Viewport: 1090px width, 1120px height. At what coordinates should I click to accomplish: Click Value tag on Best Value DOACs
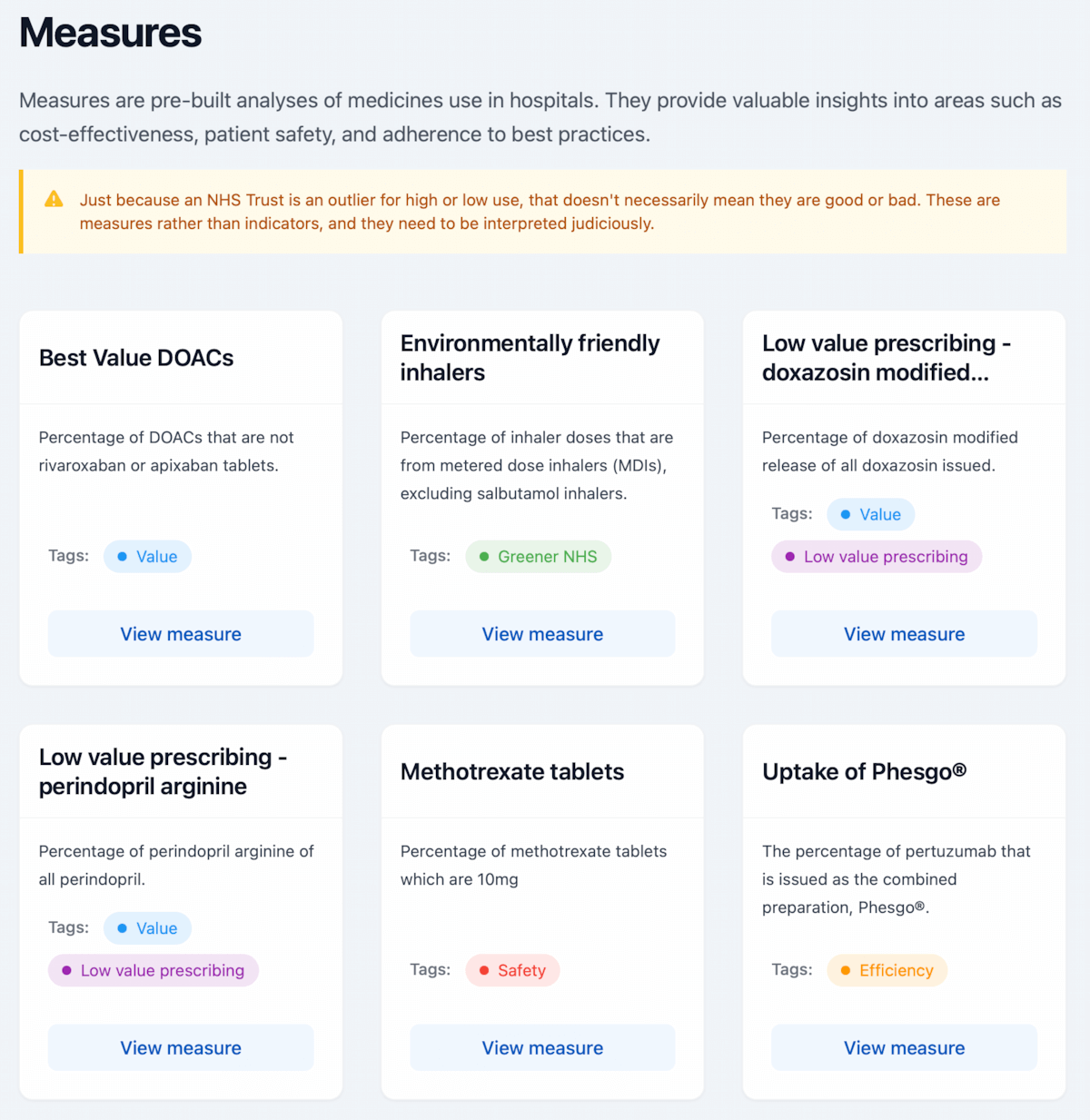pyautogui.click(x=148, y=557)
